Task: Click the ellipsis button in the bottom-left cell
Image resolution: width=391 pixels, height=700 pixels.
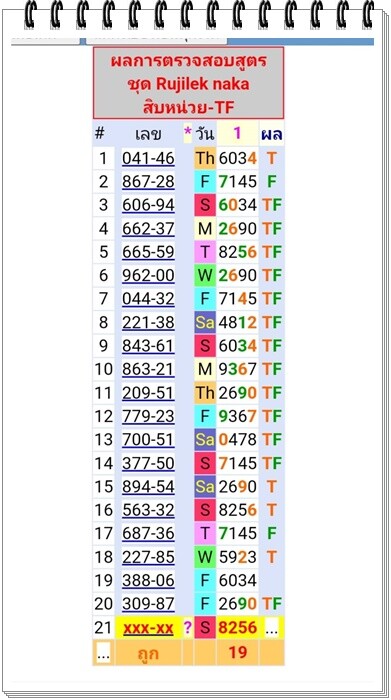Action: click(x=103, y=653)
